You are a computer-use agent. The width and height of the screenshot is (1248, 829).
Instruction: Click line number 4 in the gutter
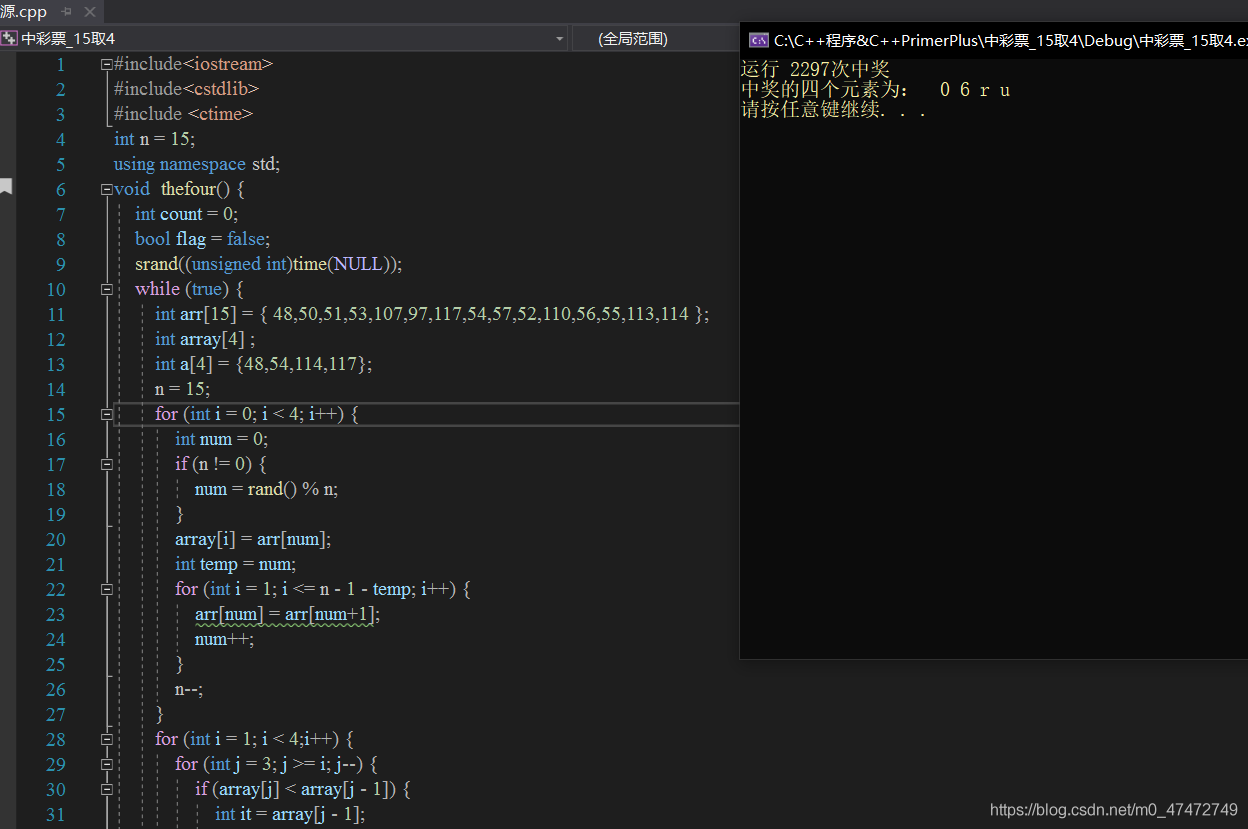[x=60, y=139]
